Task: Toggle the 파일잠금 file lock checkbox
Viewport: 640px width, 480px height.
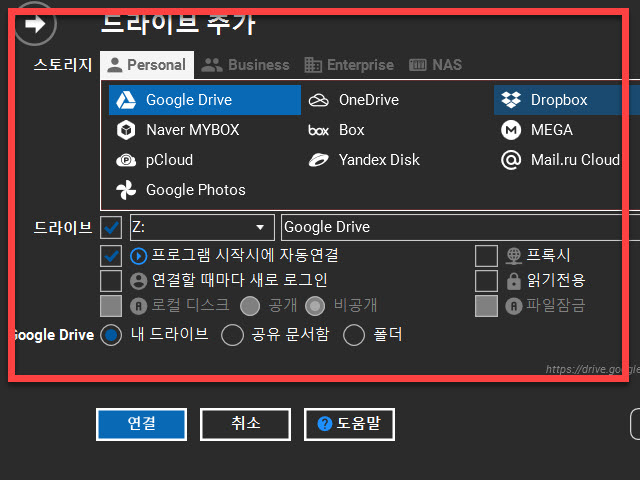Action: tap(486, 306)
